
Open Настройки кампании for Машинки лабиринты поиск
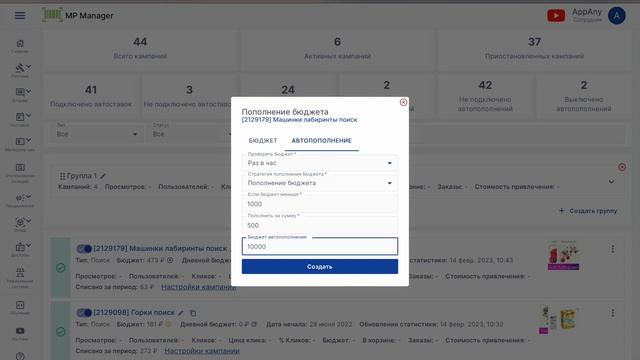click(x=199, y=287)
